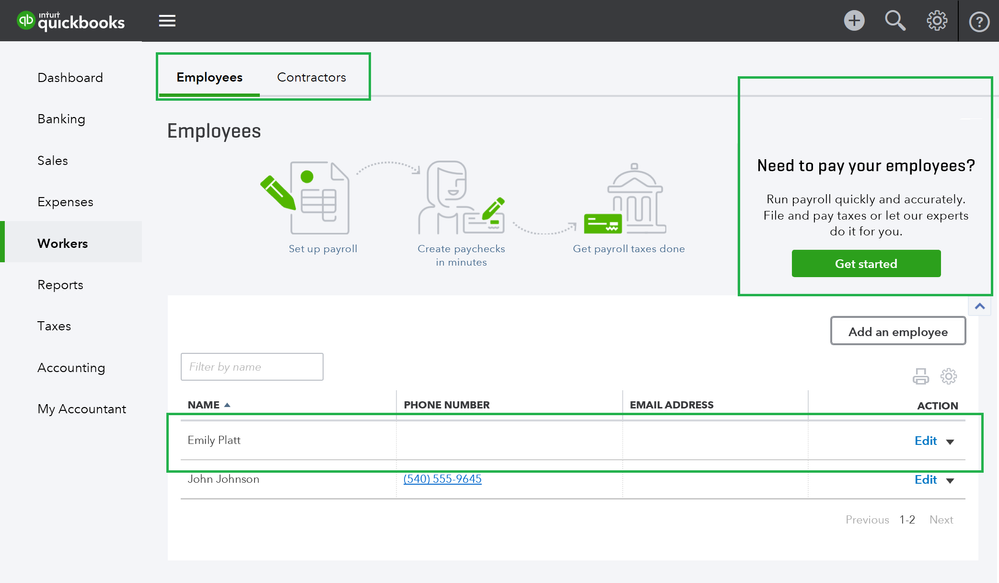Open the dropdown arrow beside John Johnson's Edit
The height and width of the screenshot is (583, 999).
(x=950, y=480)
